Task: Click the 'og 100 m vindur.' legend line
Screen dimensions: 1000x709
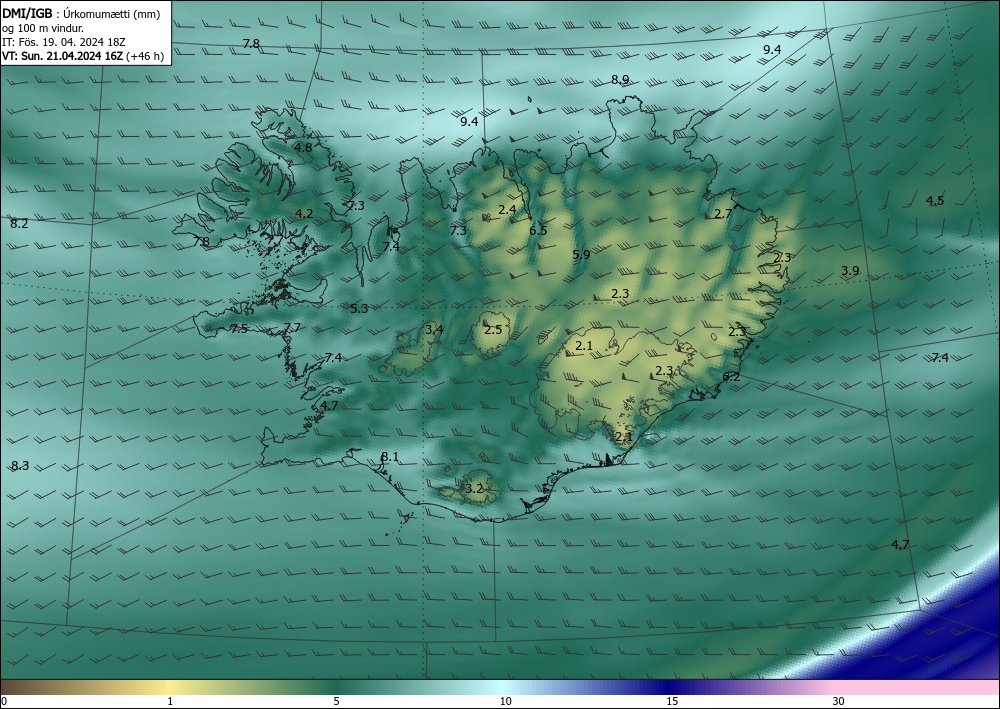Action: (x=43, y=28)
